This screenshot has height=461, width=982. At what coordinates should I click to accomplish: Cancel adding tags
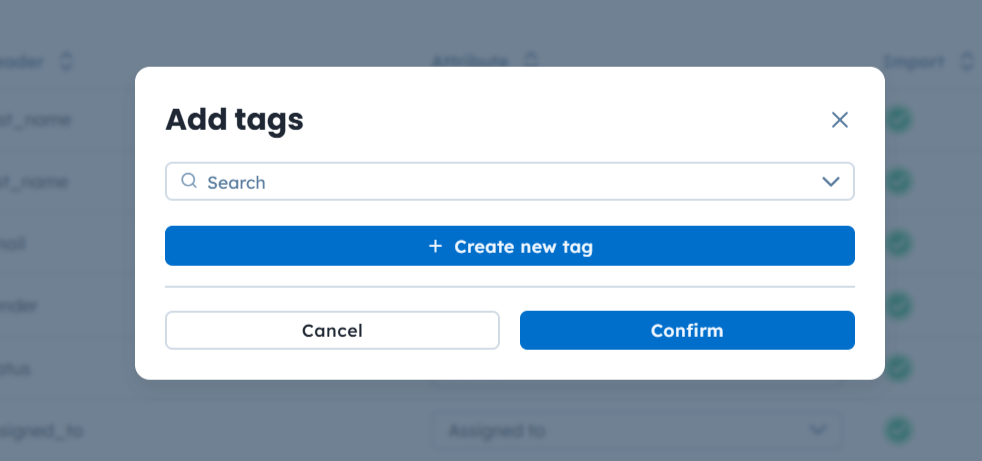pos(332,330)
